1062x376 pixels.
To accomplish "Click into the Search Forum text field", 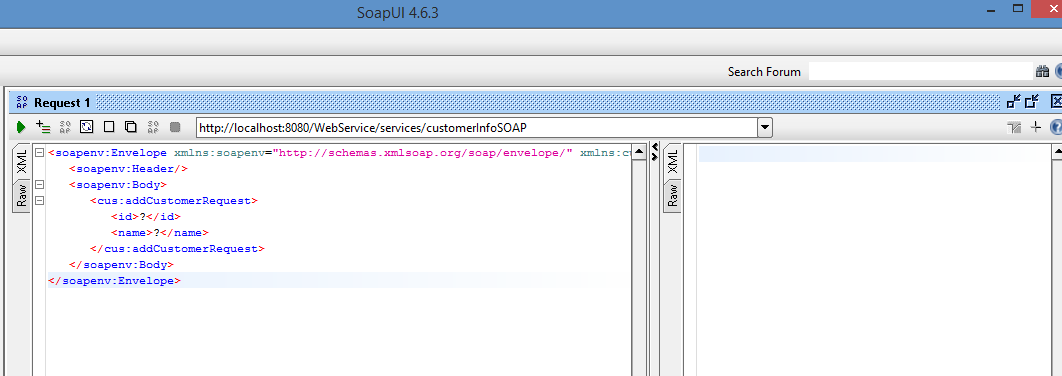I will click(x=920, y=71).
